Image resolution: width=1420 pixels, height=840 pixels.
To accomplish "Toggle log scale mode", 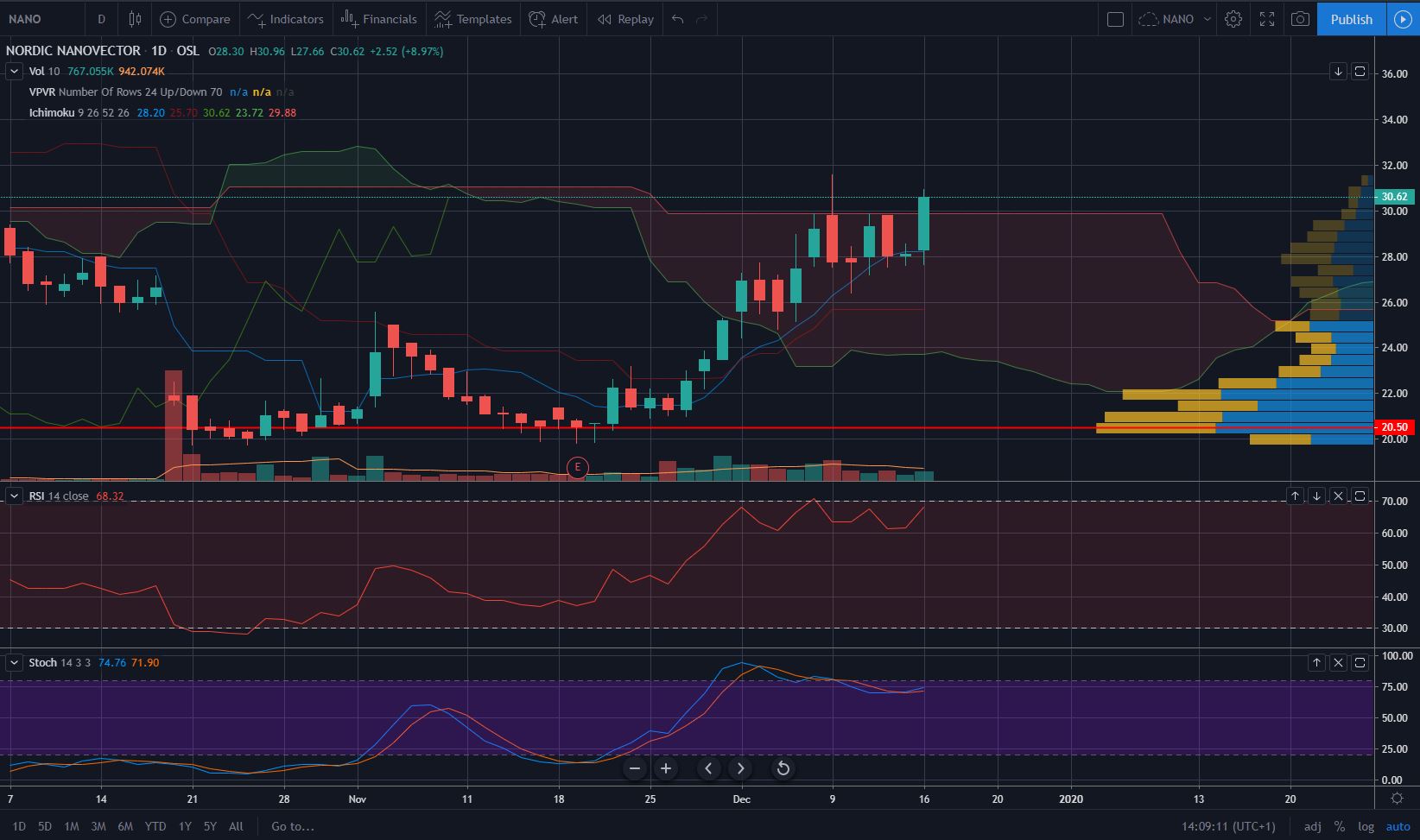I will (x=1366, y=826).
